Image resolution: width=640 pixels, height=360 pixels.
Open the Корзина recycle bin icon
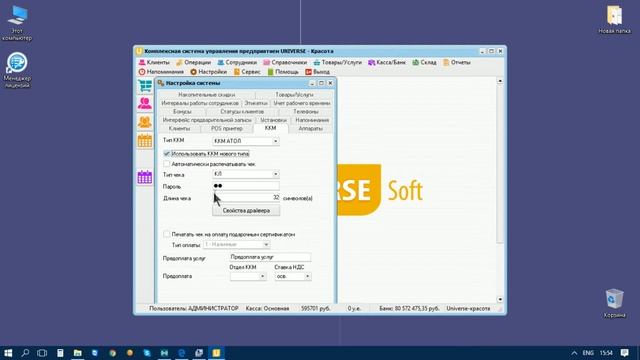click(614, 303)
